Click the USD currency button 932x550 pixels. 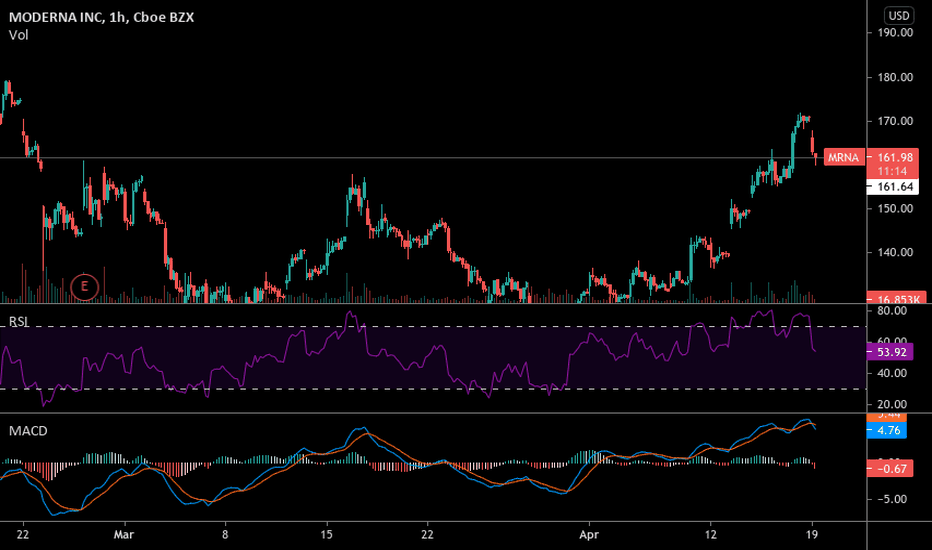(899, 15)
